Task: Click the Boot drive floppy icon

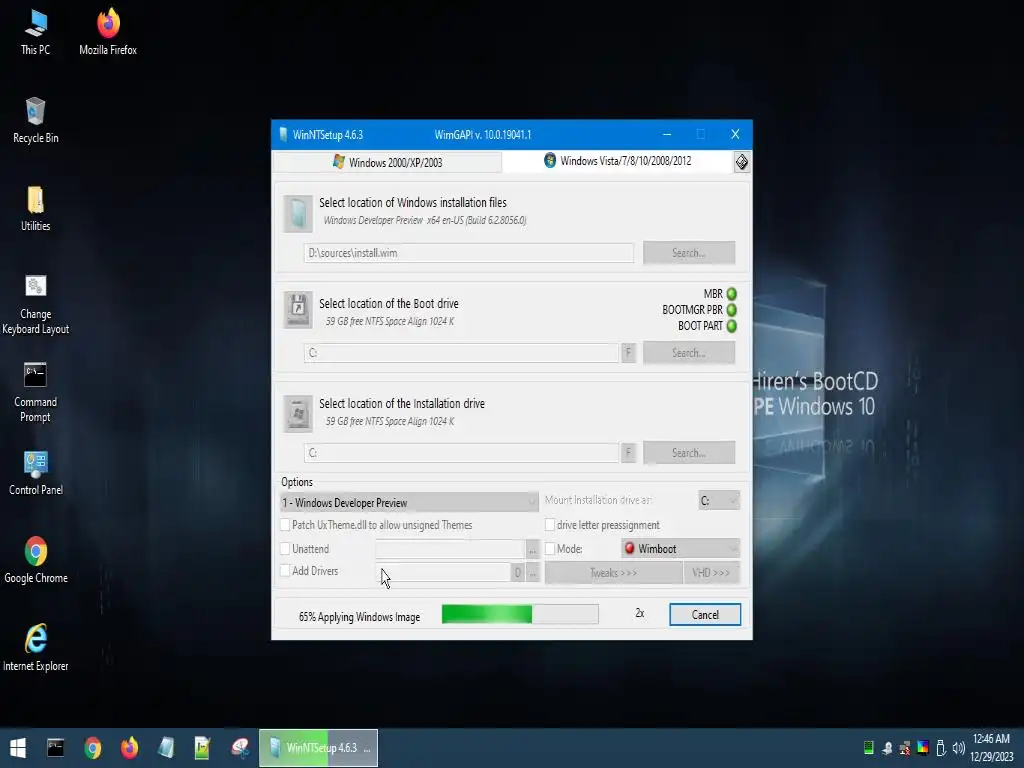Action: [298, 310]
